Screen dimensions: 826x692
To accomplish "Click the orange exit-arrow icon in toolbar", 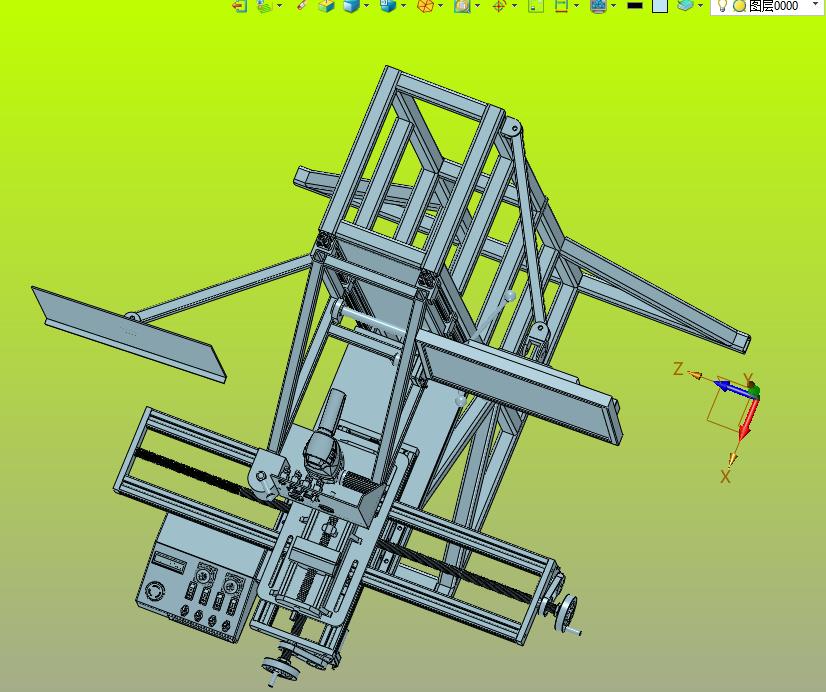I will click(240, 6).
